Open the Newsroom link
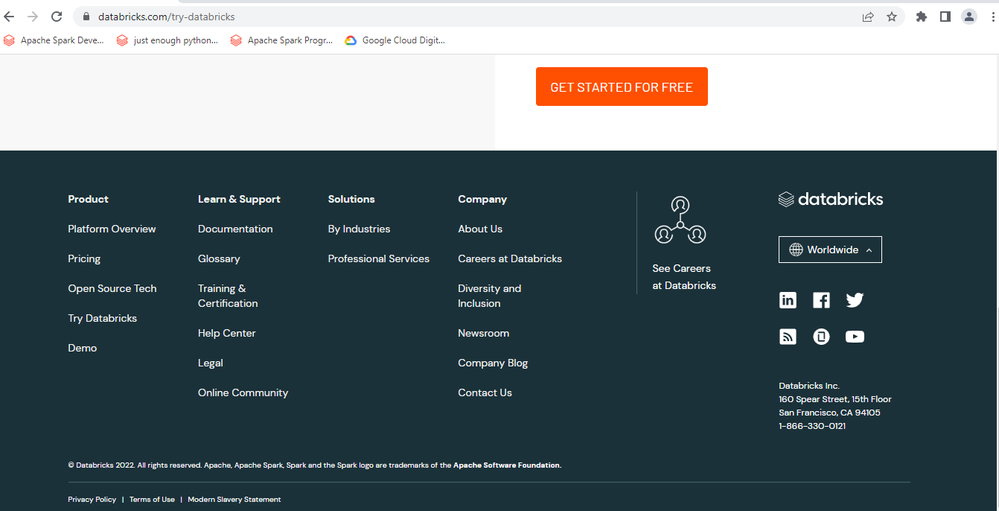This screenshot has height=511, width=999. pos(484,333)
